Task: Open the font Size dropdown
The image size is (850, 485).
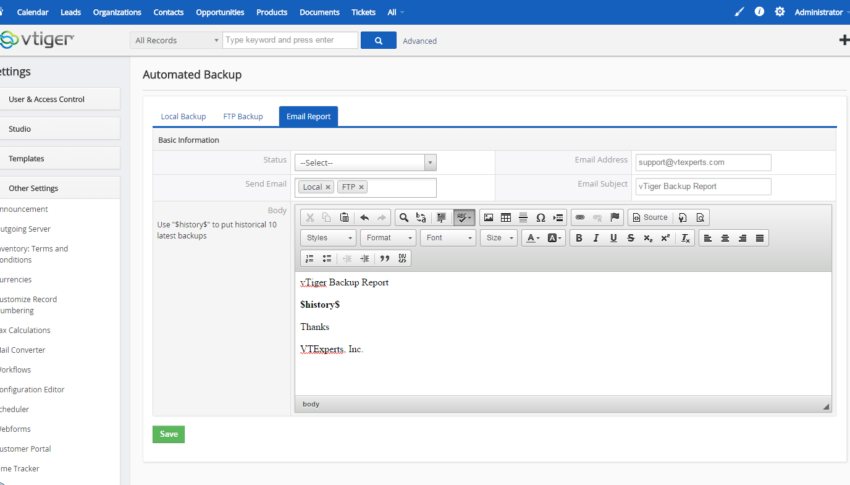Action: pyautogui.click(x=499, y=238)
